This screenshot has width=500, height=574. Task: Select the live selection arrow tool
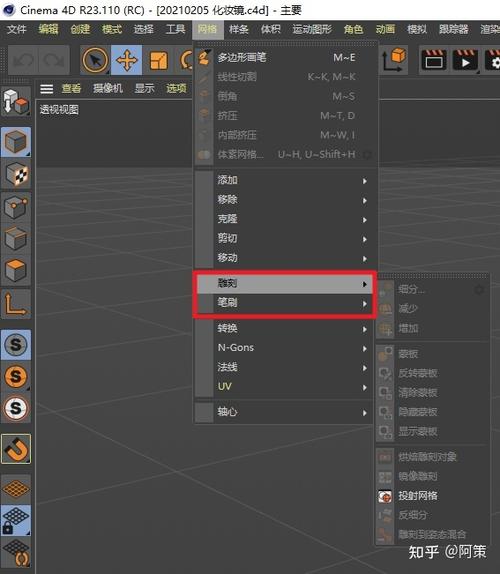[x=95, y=60]
